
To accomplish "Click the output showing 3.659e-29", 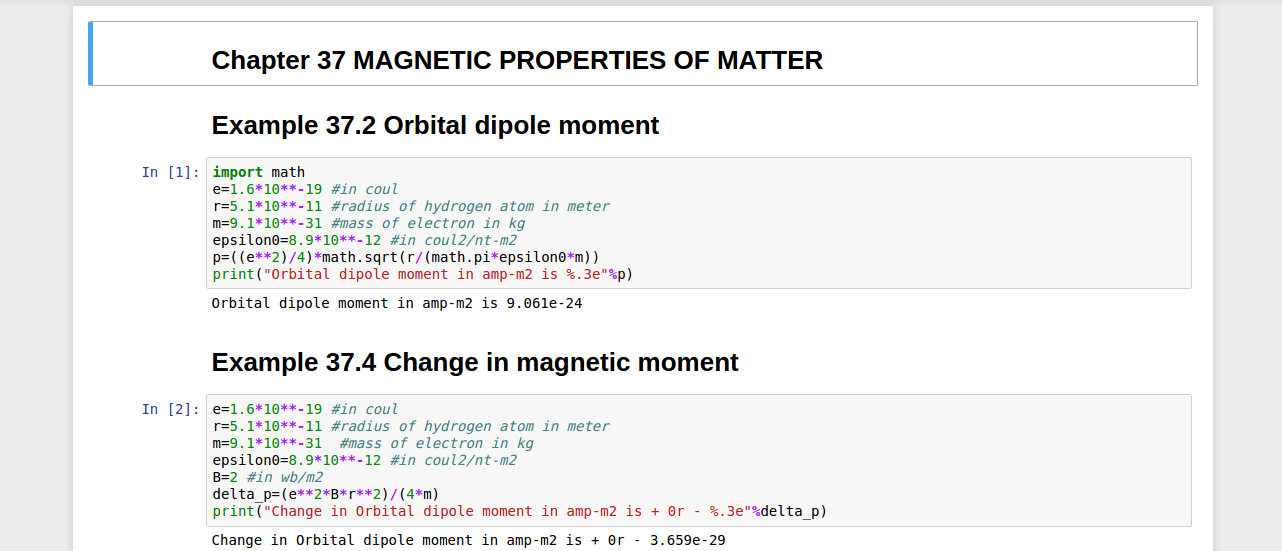I will pyautogui.click(x=468, y=540).
